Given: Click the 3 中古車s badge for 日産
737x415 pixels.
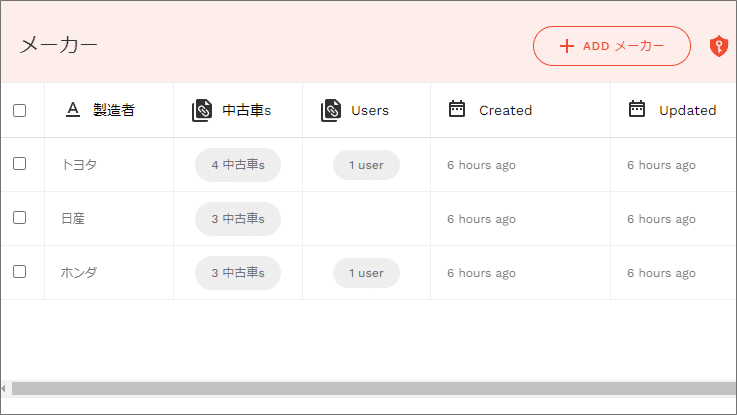Looking at the screenshot, I should click(238, 219).
